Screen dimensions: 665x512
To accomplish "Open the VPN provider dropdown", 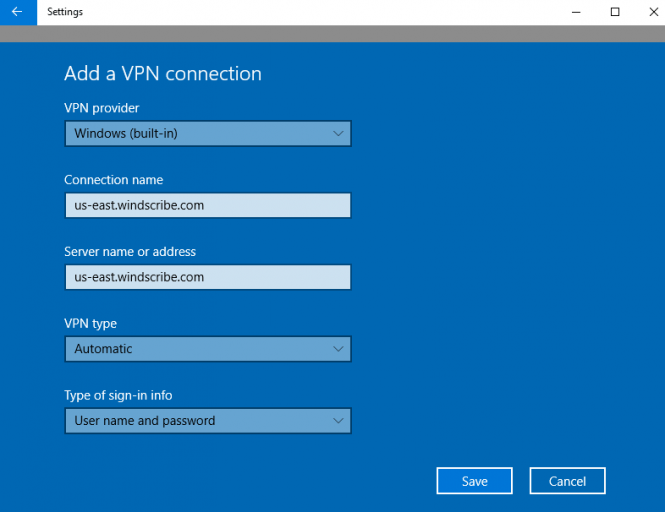I will [x=208, y=134].
